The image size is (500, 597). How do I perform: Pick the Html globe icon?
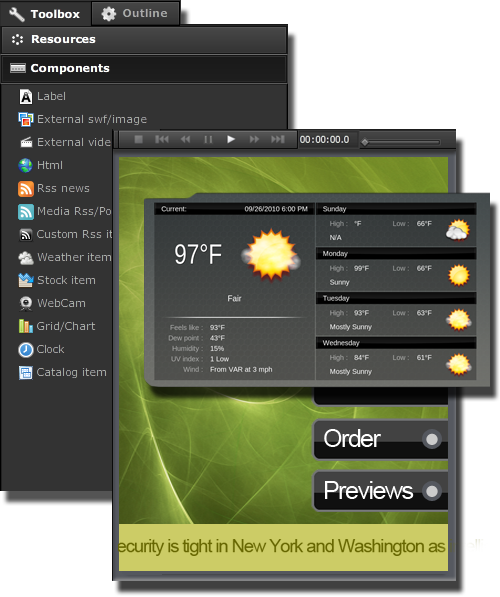pyautogui.click(x=26, y=165)
